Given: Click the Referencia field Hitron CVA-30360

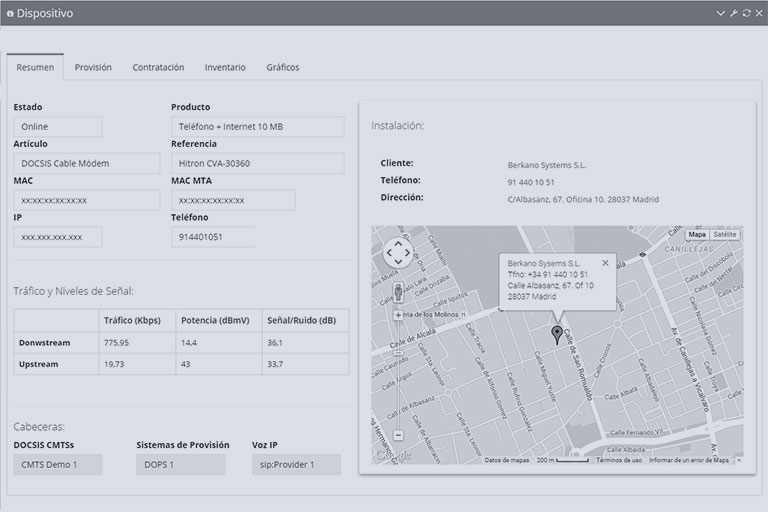Looking at the screenshot, I should point(258,163).
